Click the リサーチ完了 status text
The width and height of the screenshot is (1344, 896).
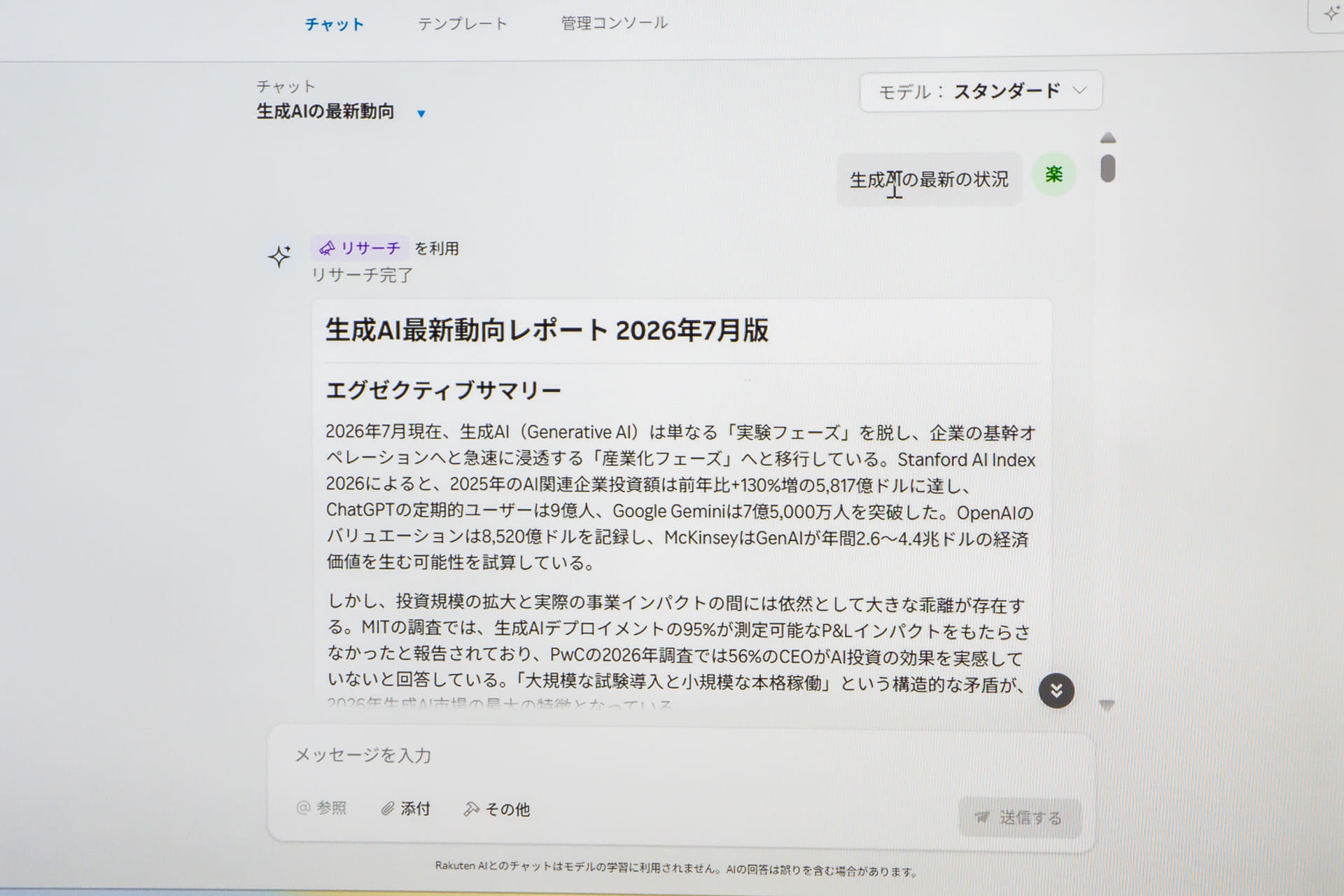362,275
